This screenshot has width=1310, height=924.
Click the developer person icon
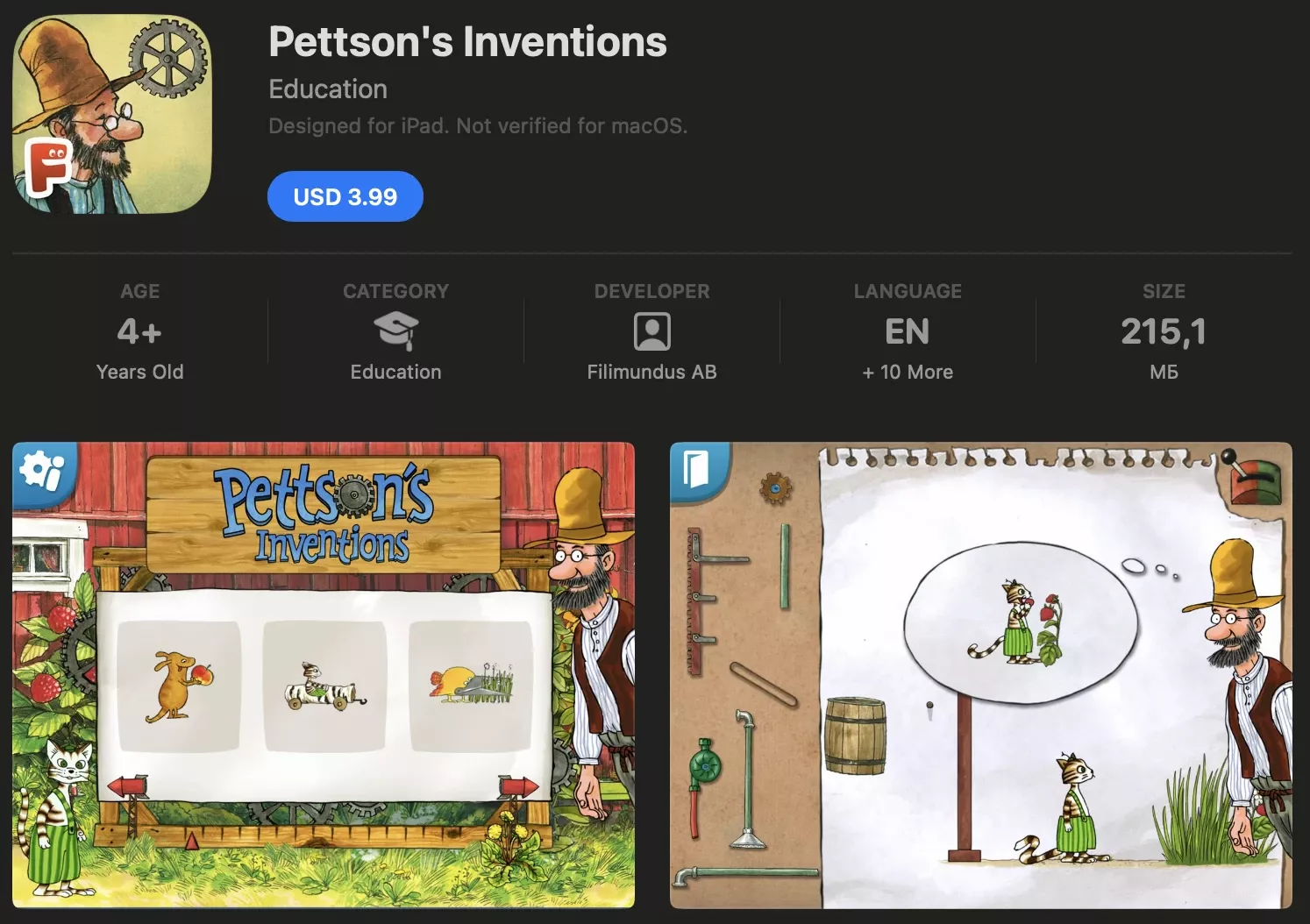coord(651,332)
